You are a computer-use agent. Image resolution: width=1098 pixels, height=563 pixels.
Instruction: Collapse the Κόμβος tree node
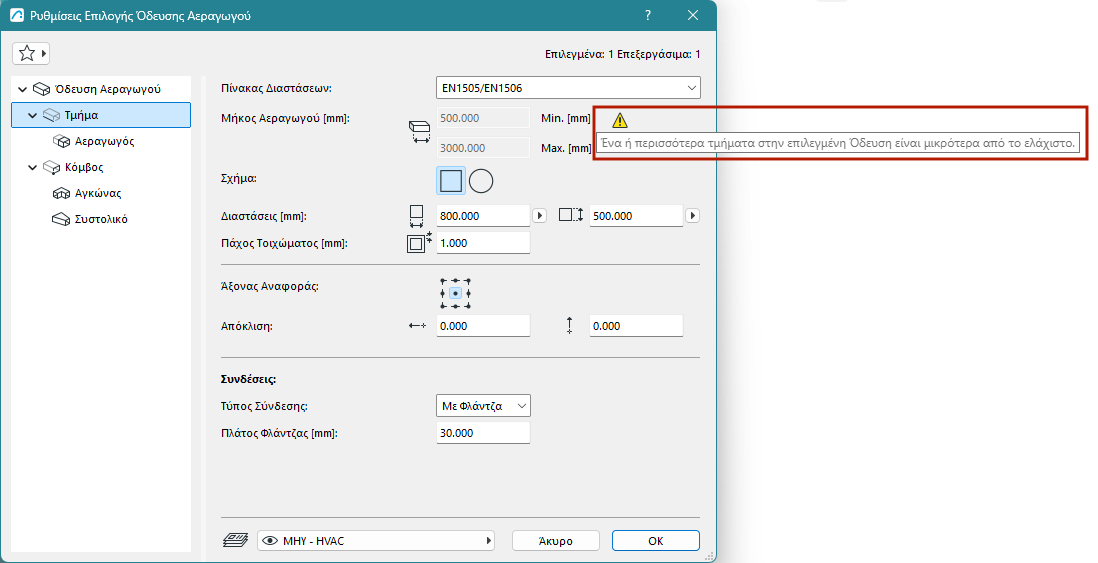(x=32, y=167)
